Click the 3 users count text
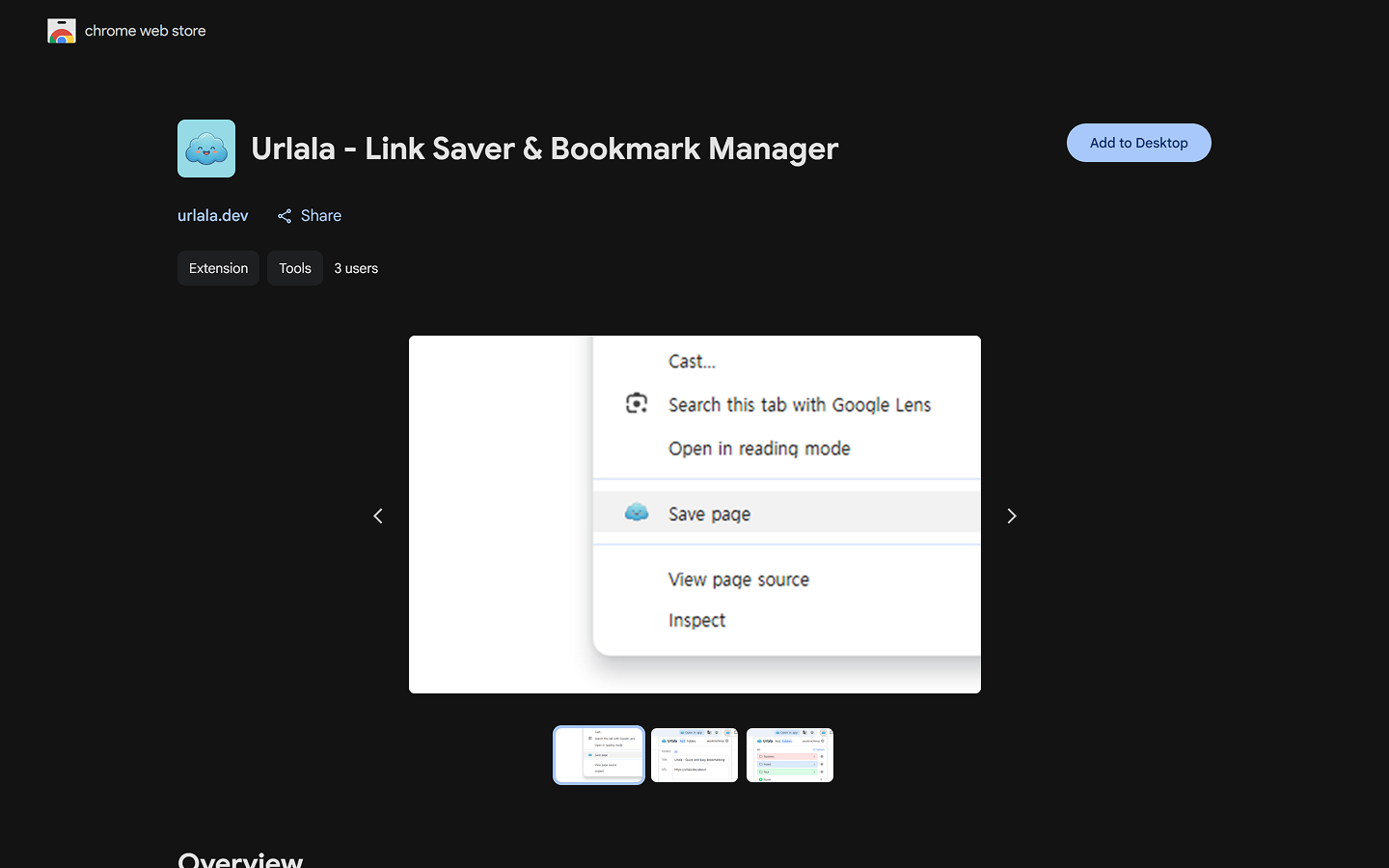This screenshot has width=1389, height=868. pyautogui.click(x=356, y=268)
